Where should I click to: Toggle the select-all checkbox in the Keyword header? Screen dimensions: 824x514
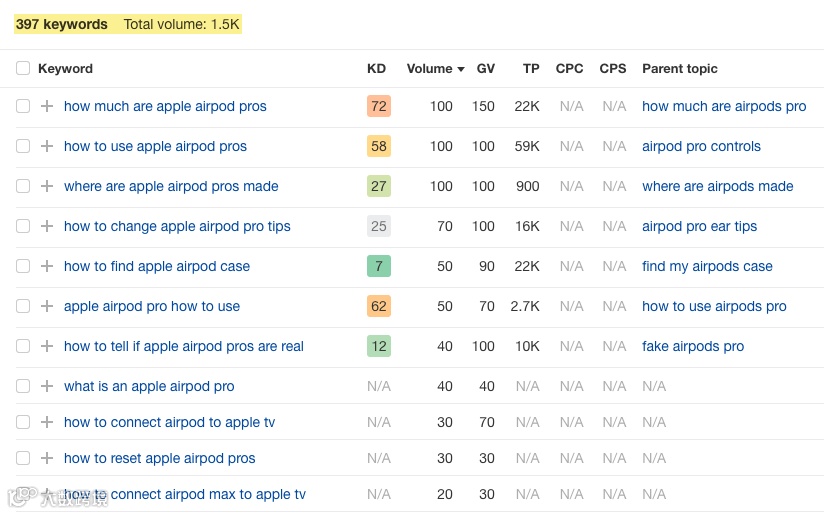[23, 69]
